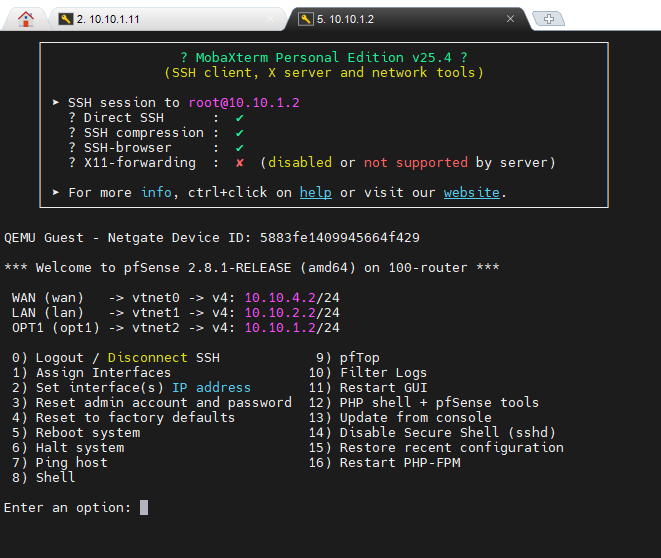The height and width of the screenshot is (558, 661).
Task: Open the website link
Action: pyautogui.click(x=471, y=193)
